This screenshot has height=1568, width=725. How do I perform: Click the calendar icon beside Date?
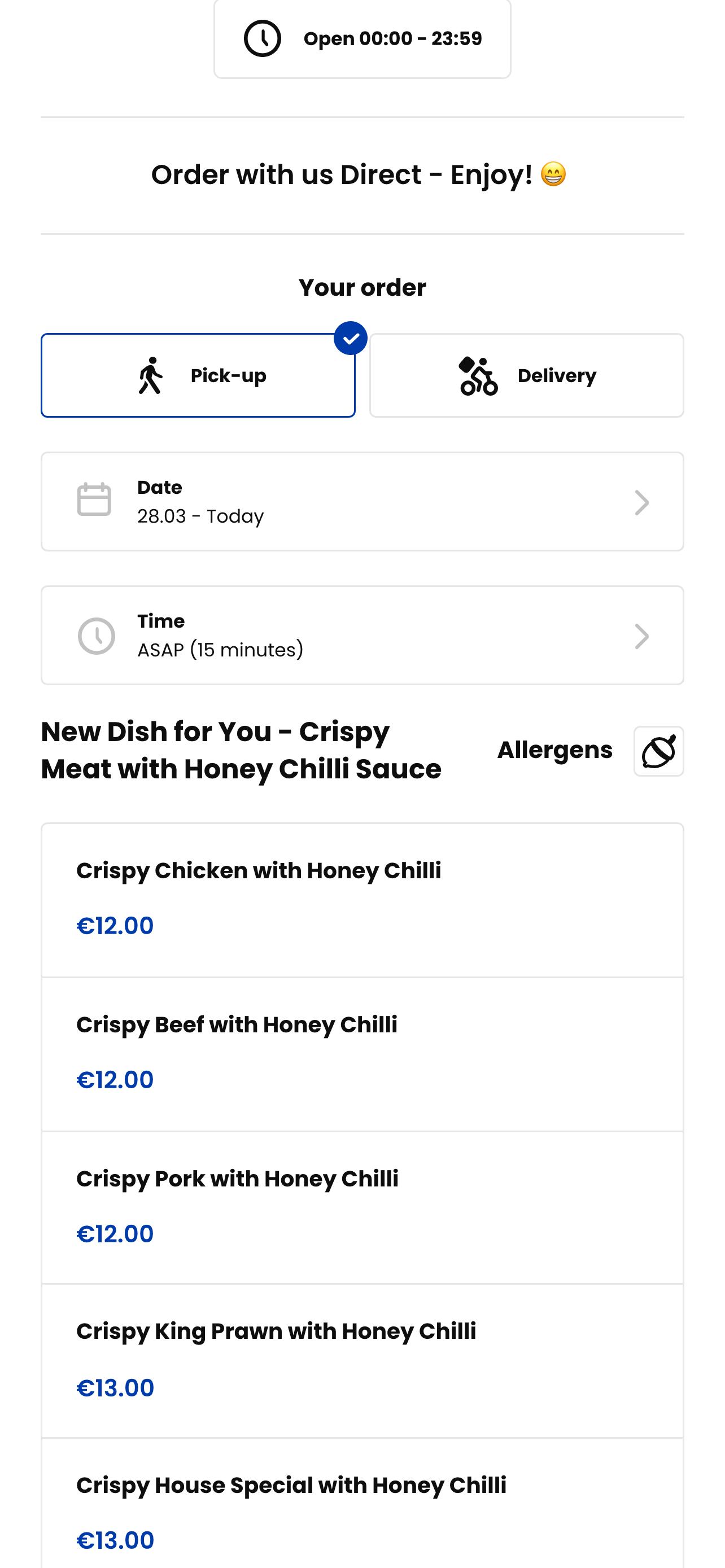(94, 500)
